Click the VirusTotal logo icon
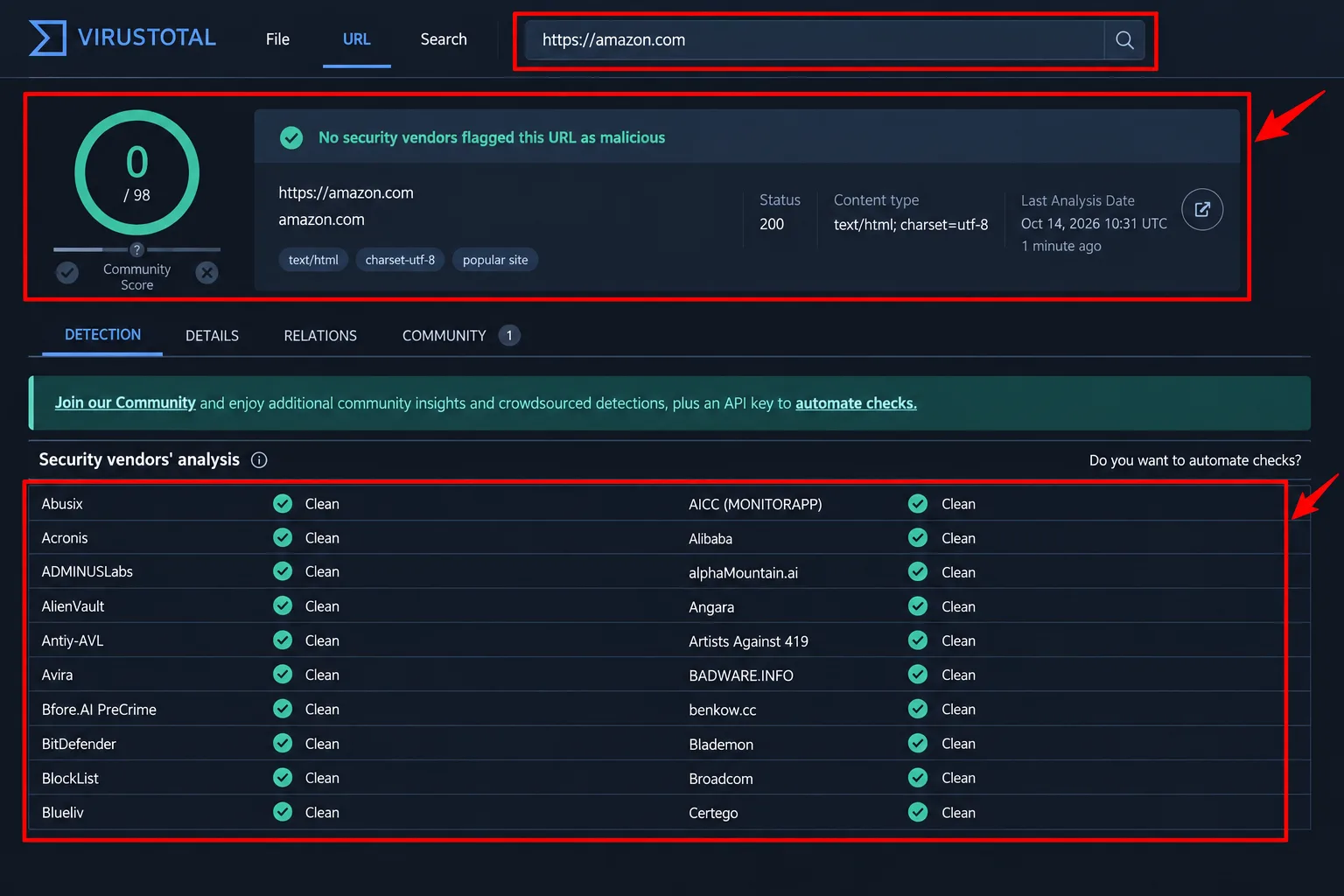1344x896 pixels. (x=47, y=38)
